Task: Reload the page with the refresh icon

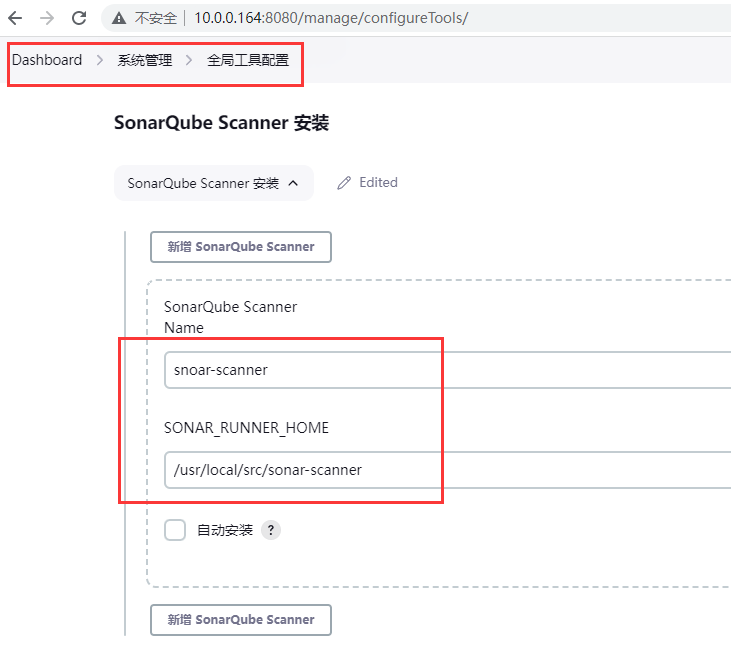Action: pos(79,18)
